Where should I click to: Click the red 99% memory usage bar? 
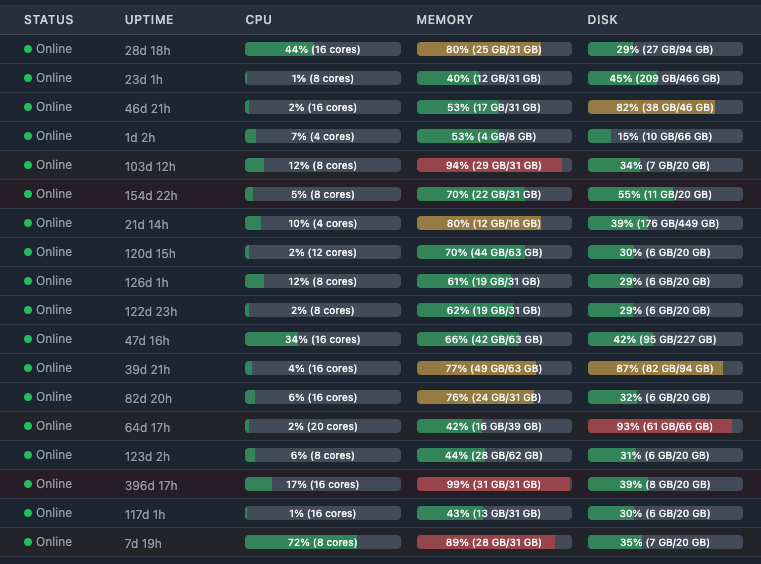[x=494, y=485]
